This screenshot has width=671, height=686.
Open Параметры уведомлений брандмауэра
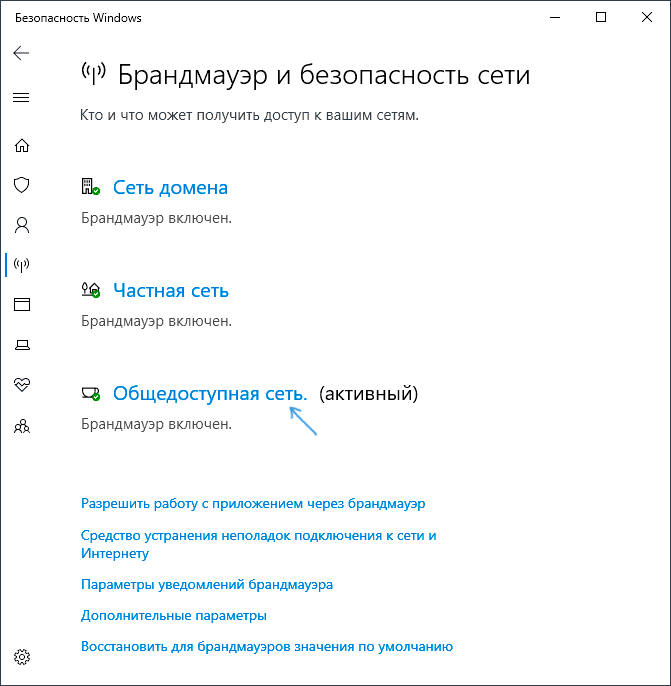[207, 584]
